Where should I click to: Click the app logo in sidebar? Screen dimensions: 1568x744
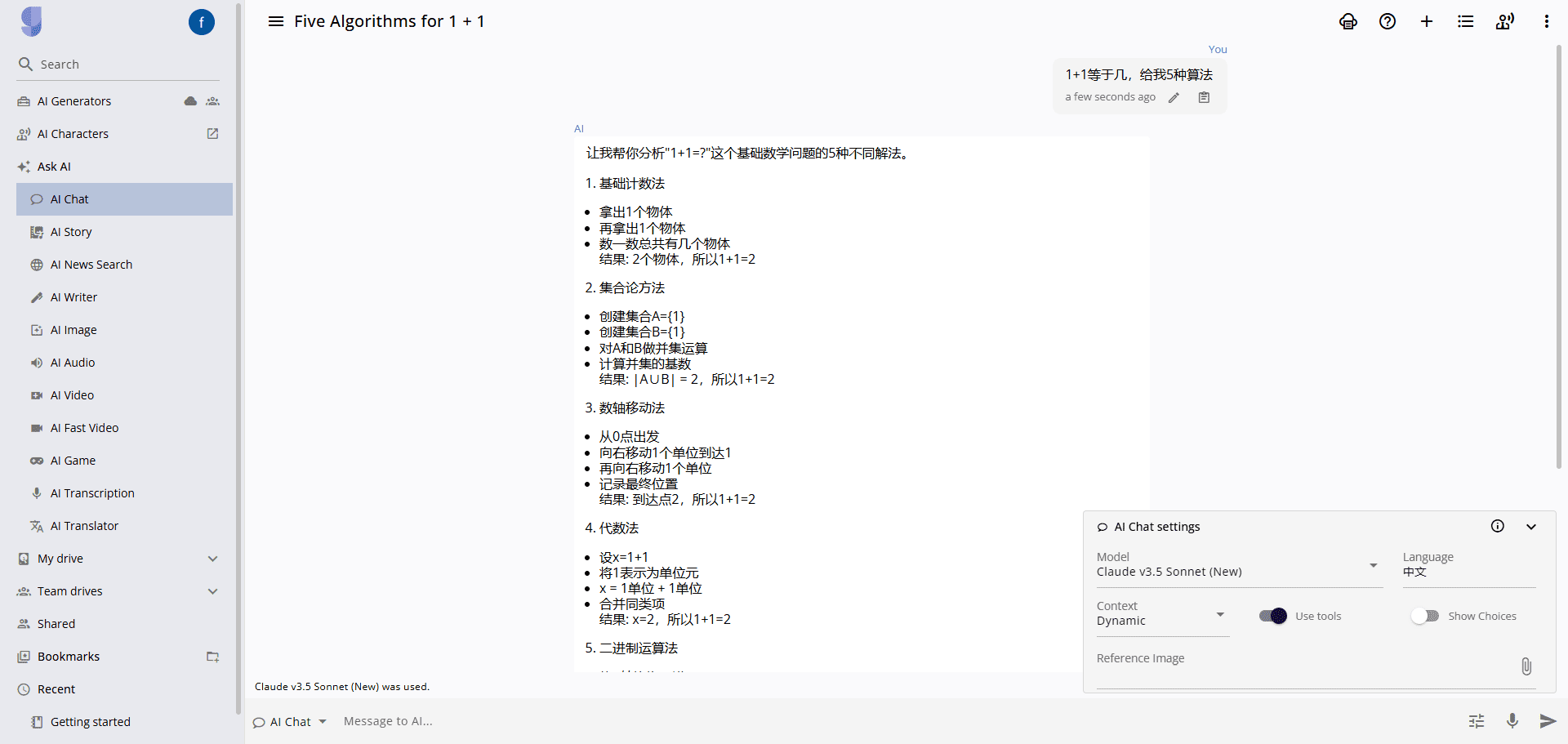point(32,22)
